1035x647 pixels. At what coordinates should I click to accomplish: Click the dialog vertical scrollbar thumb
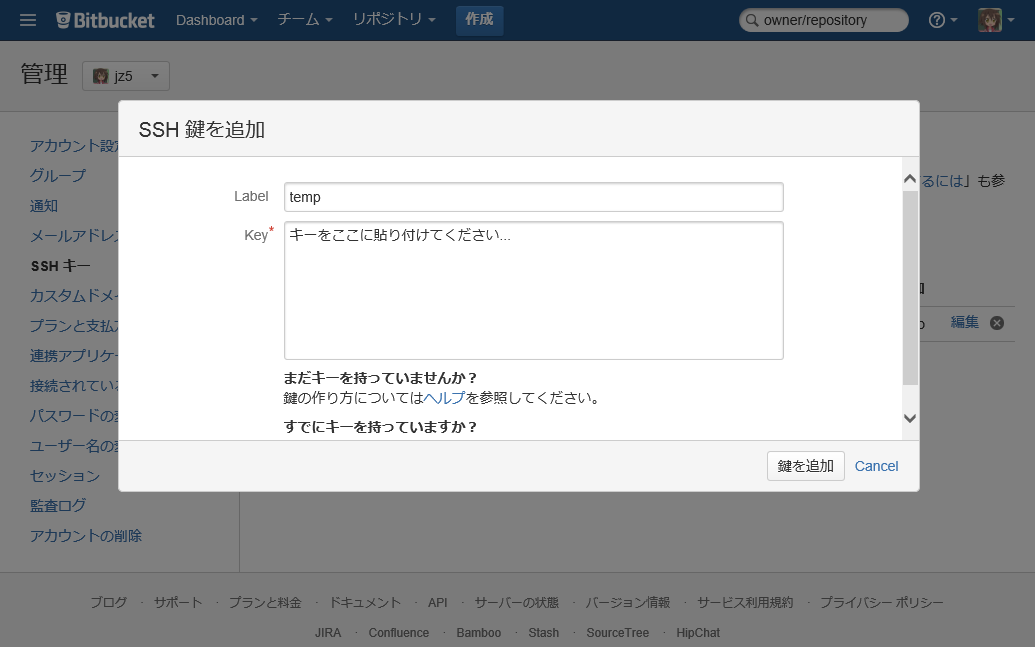(x=909, y=288)
